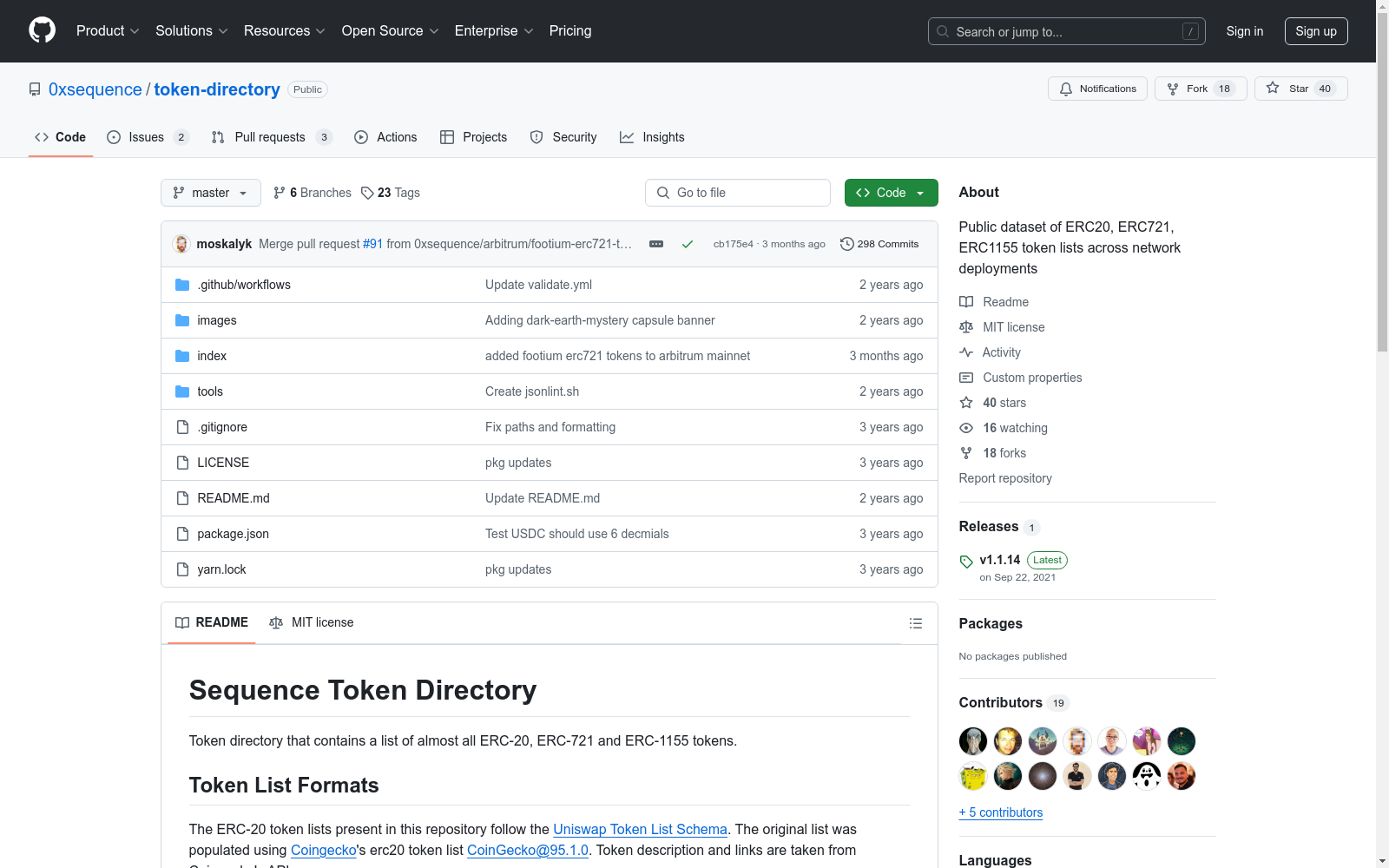The image size is (1389, 868).
Task: Click the green commit status checkmark
Action: 687,244
